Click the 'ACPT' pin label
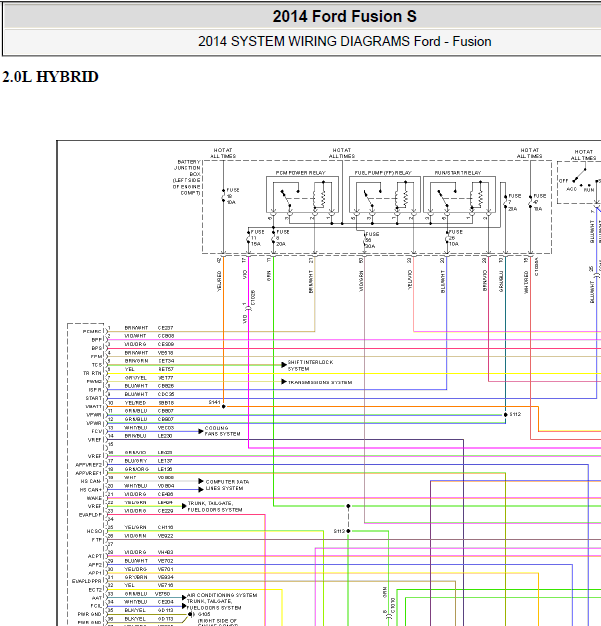This screenshot has height=626, width=601. point(95,556)
